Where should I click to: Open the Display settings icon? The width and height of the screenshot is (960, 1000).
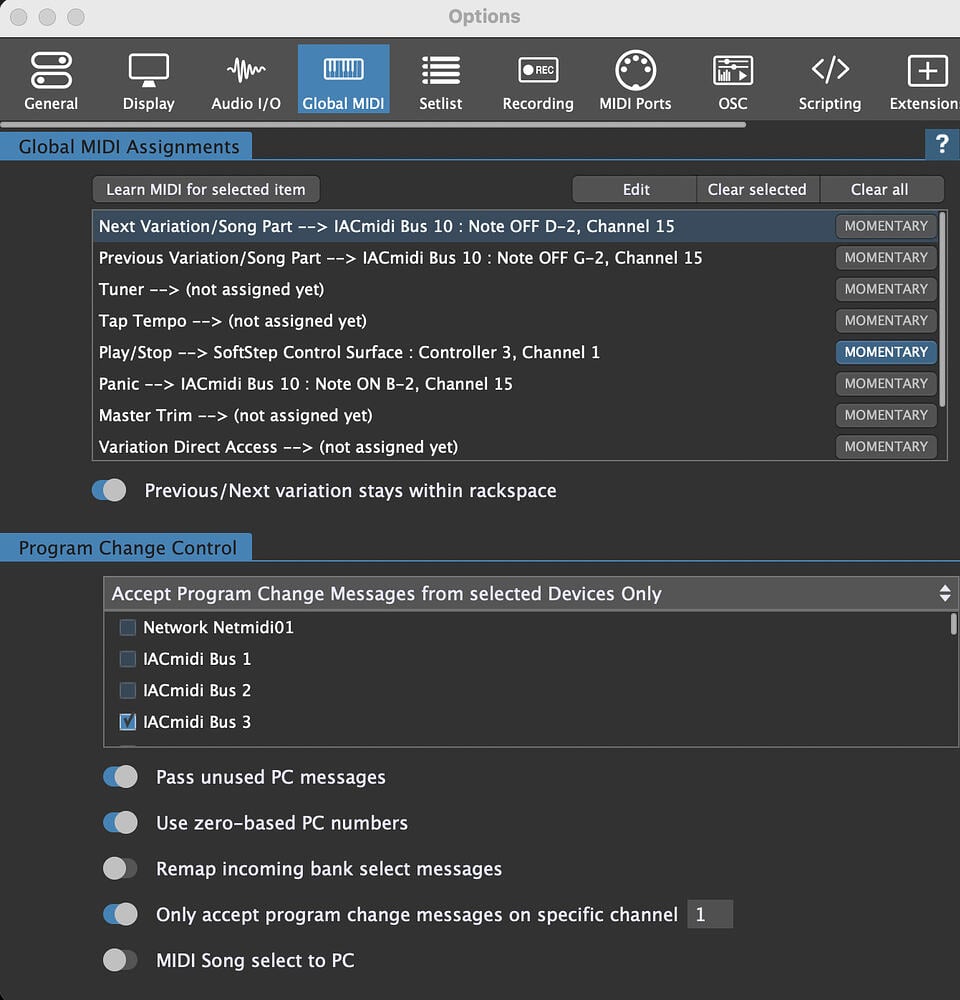[148, 72]
